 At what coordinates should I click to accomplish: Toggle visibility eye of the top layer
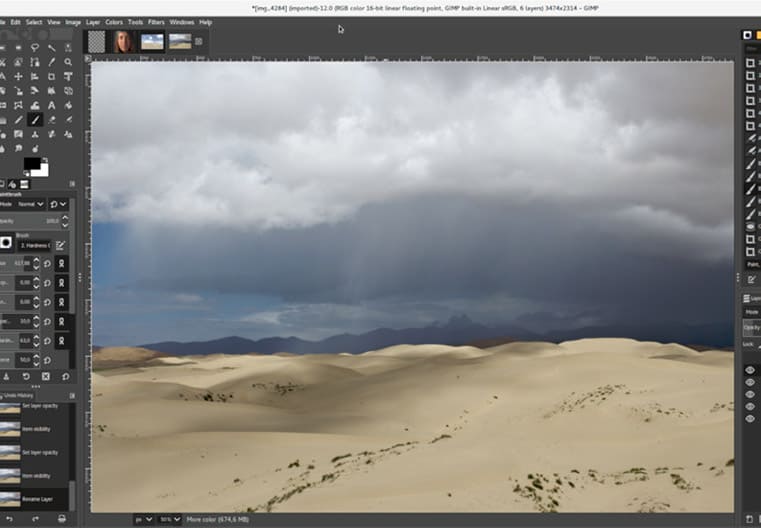tap(750, 370)
